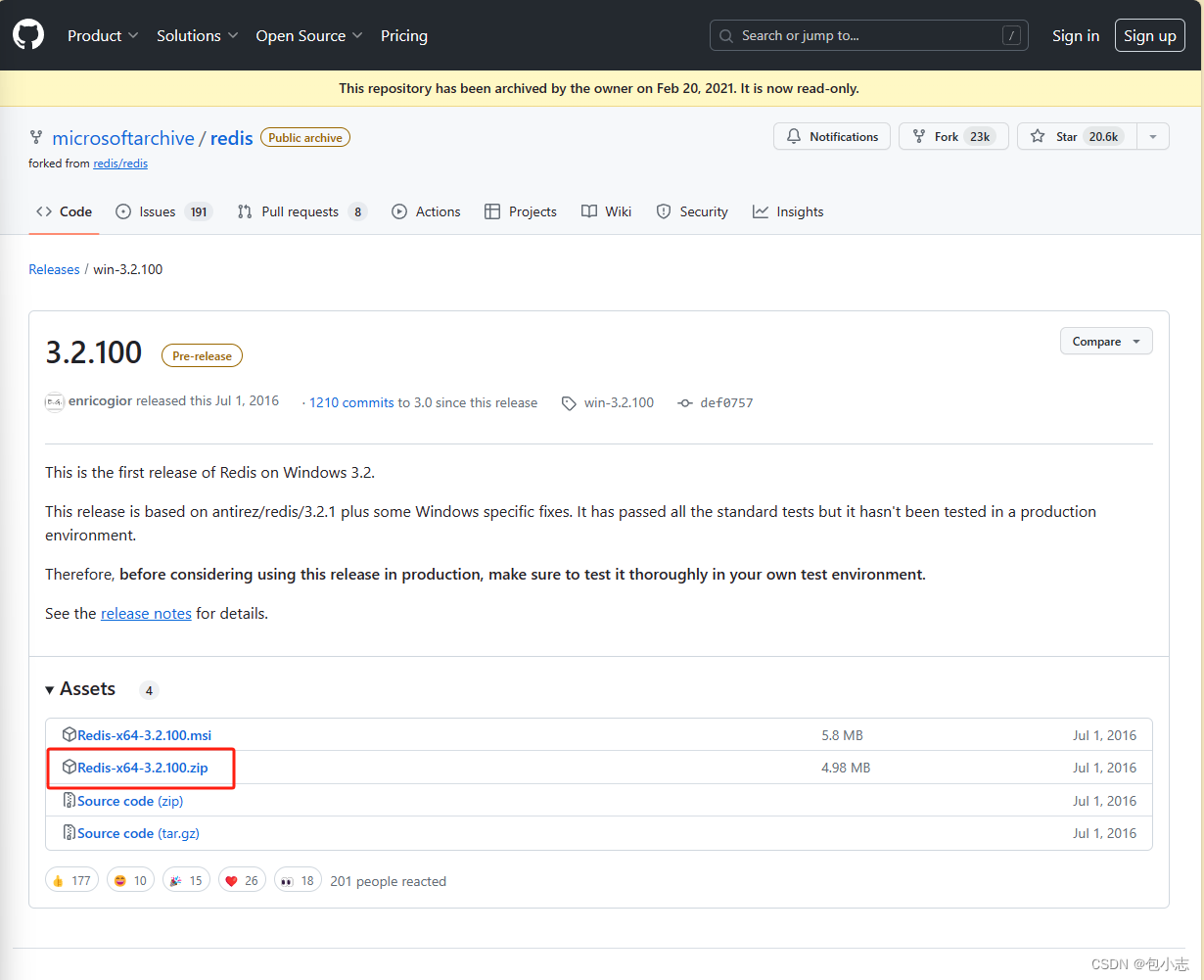Download Redis-x64-3.2.100.zip
The height and width of the screenshot is (980, 1204).
(143, 768)
